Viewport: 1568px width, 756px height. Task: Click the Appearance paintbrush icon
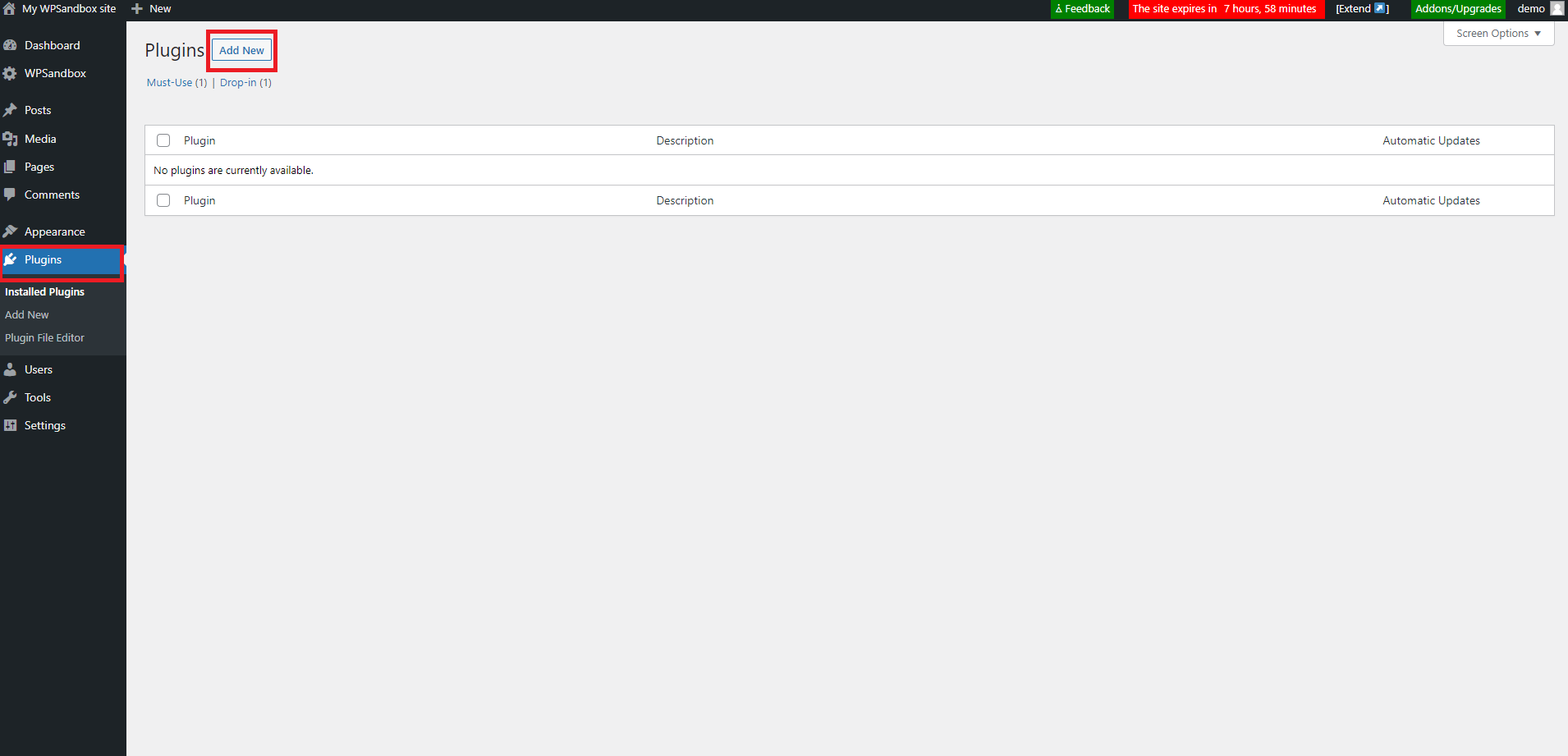[10, 231]
